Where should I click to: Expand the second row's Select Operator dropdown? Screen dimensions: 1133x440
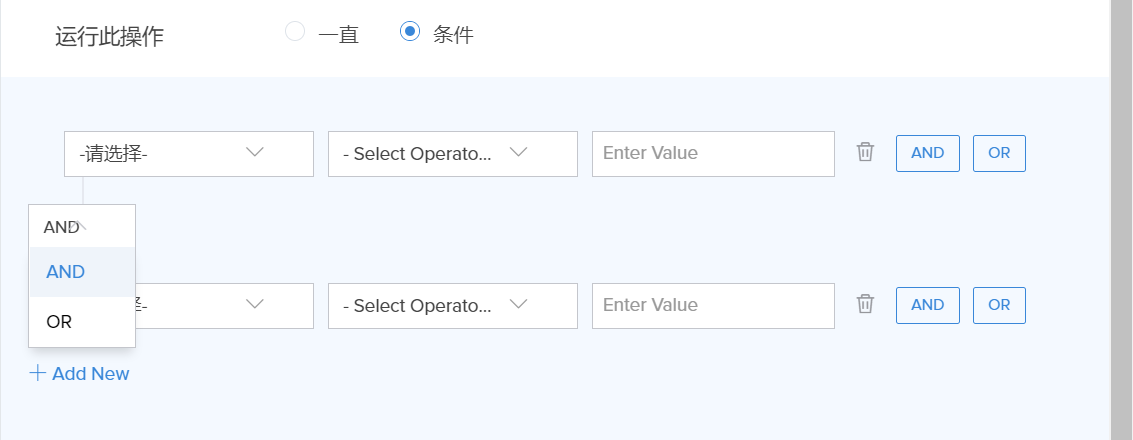[452, 305]
